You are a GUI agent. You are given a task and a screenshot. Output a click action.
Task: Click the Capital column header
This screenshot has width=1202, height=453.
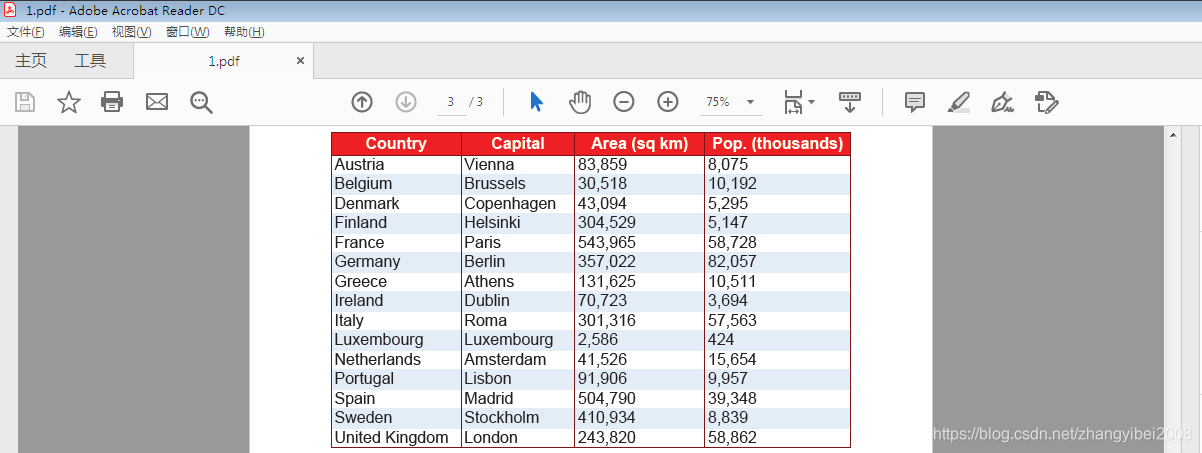[x=518, y=144]
